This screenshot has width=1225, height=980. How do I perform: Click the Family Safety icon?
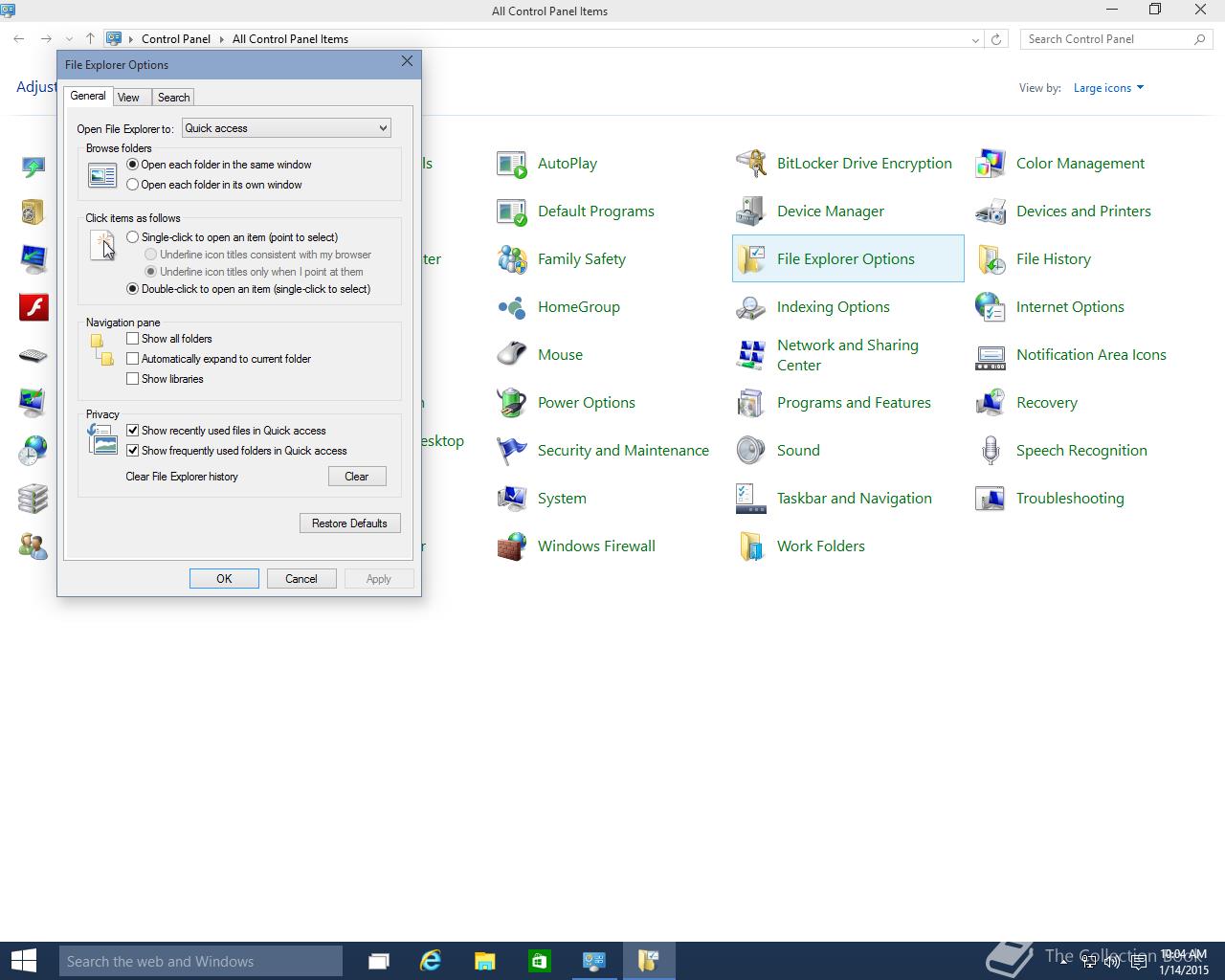tap(512, 259)
